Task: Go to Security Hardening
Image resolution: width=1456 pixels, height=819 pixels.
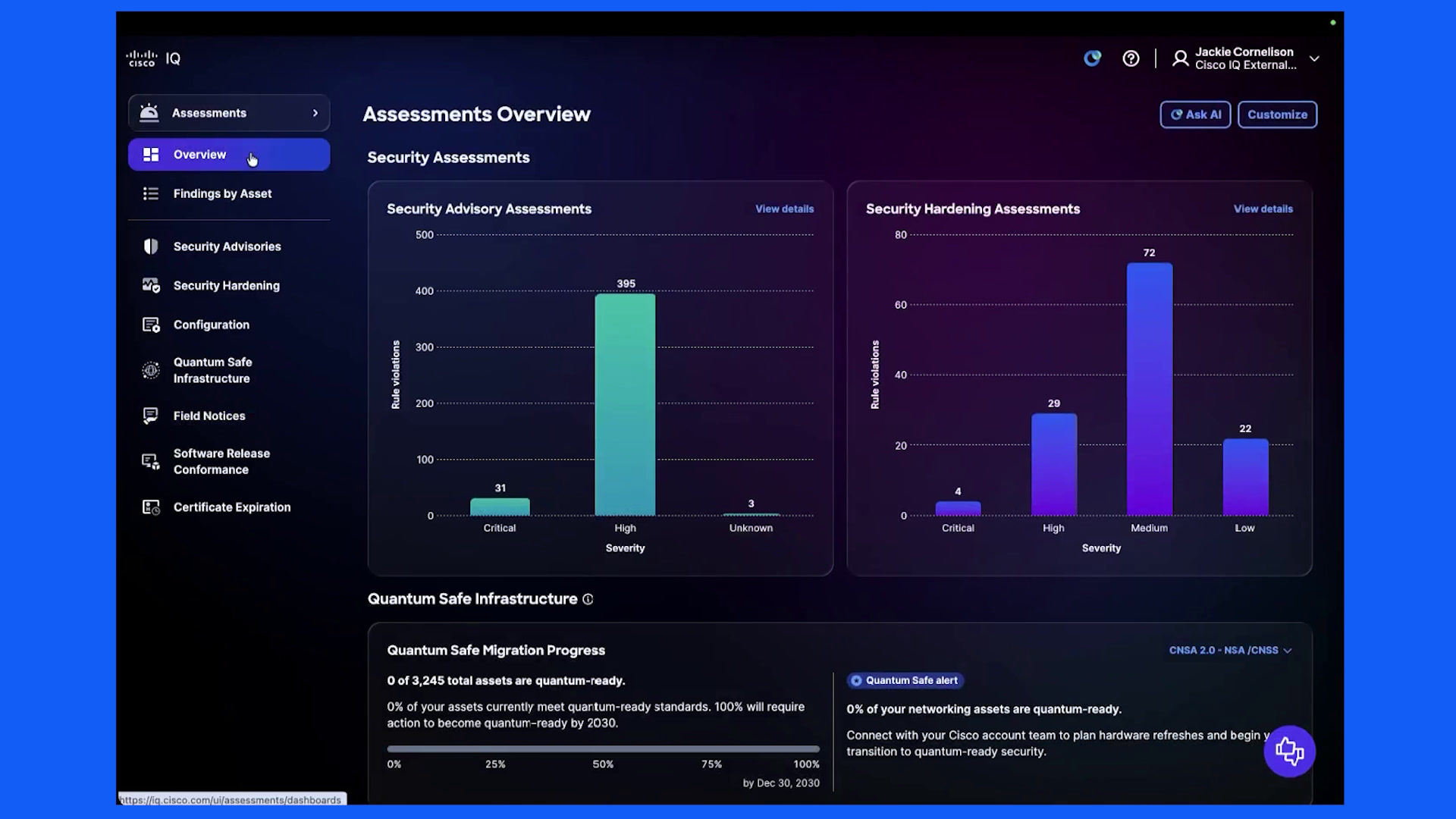Action: click(x=226, y=286)
